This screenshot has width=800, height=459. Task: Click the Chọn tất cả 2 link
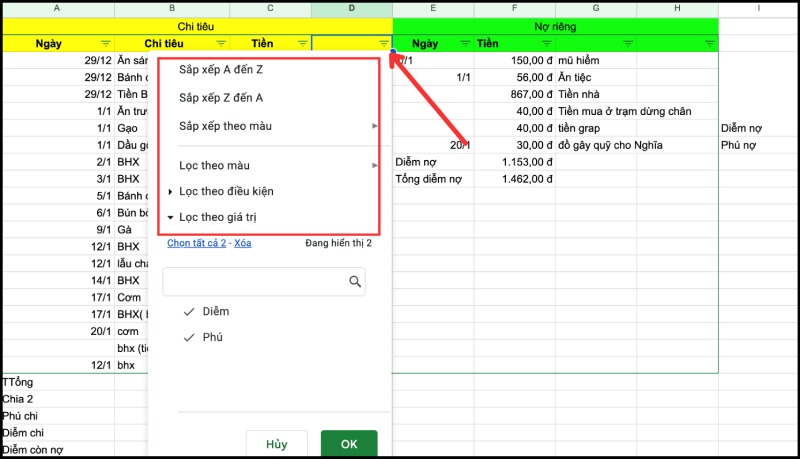pyautogui.click(x=197, y=243)
